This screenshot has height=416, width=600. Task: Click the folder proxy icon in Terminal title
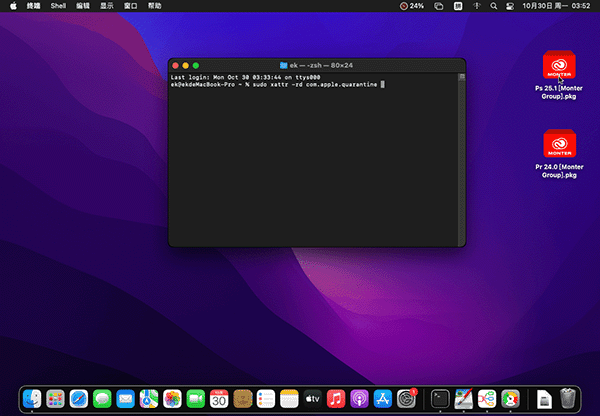284,65
